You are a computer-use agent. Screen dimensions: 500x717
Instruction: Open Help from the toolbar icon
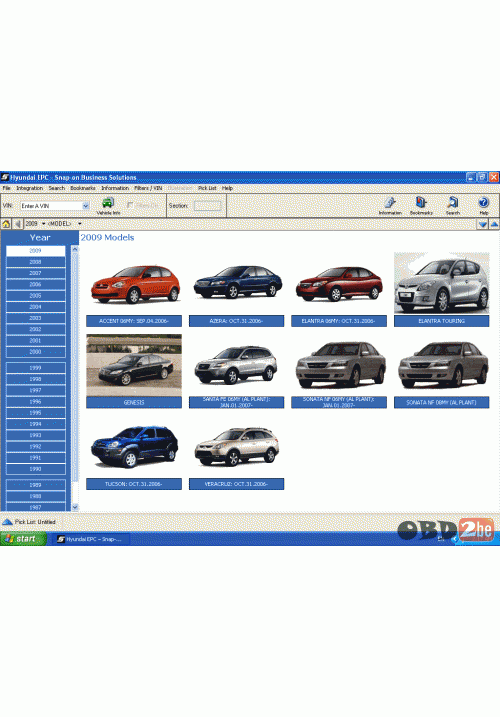(x=484, y=206)
